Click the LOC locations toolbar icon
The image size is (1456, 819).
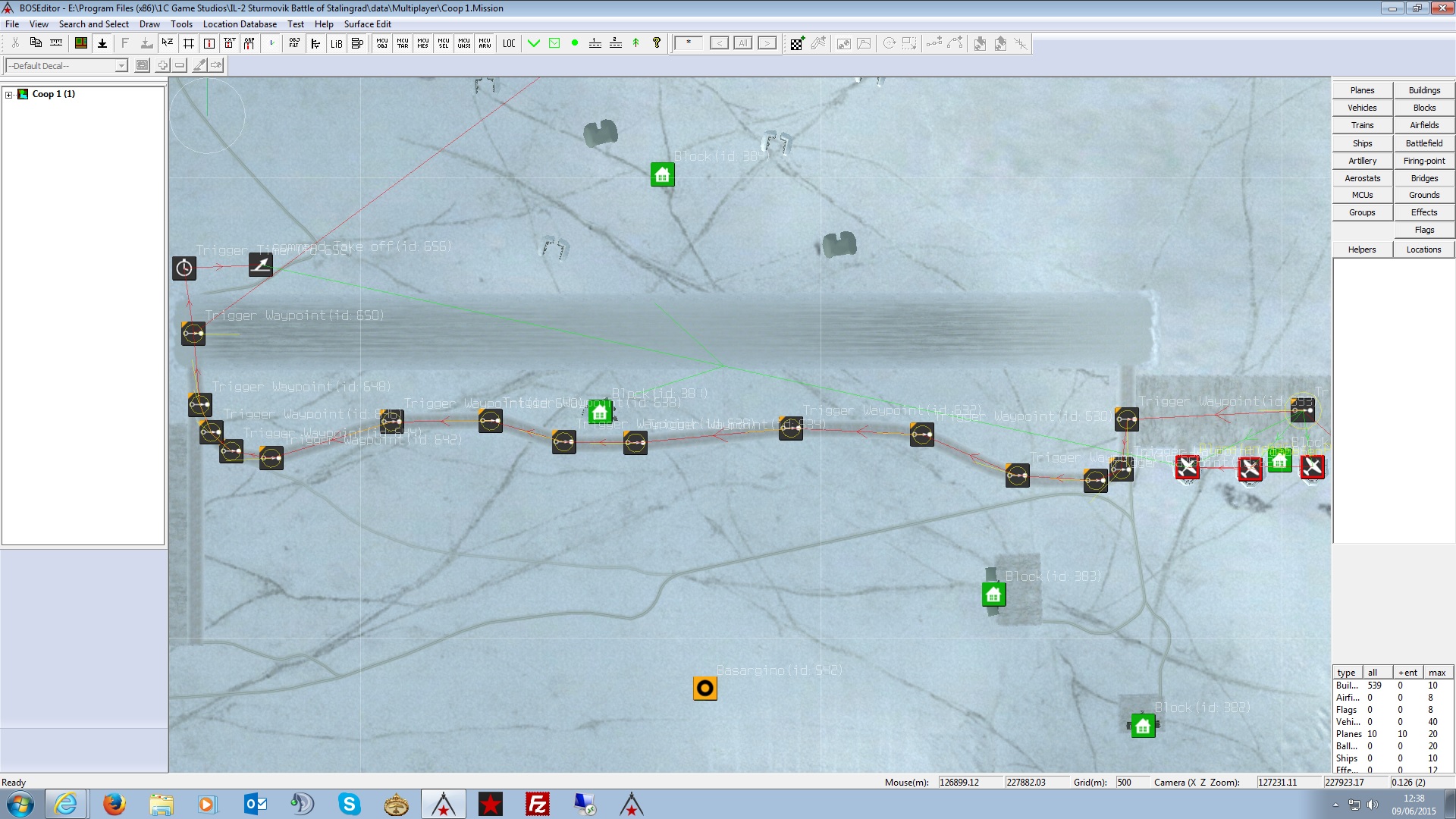509,43
